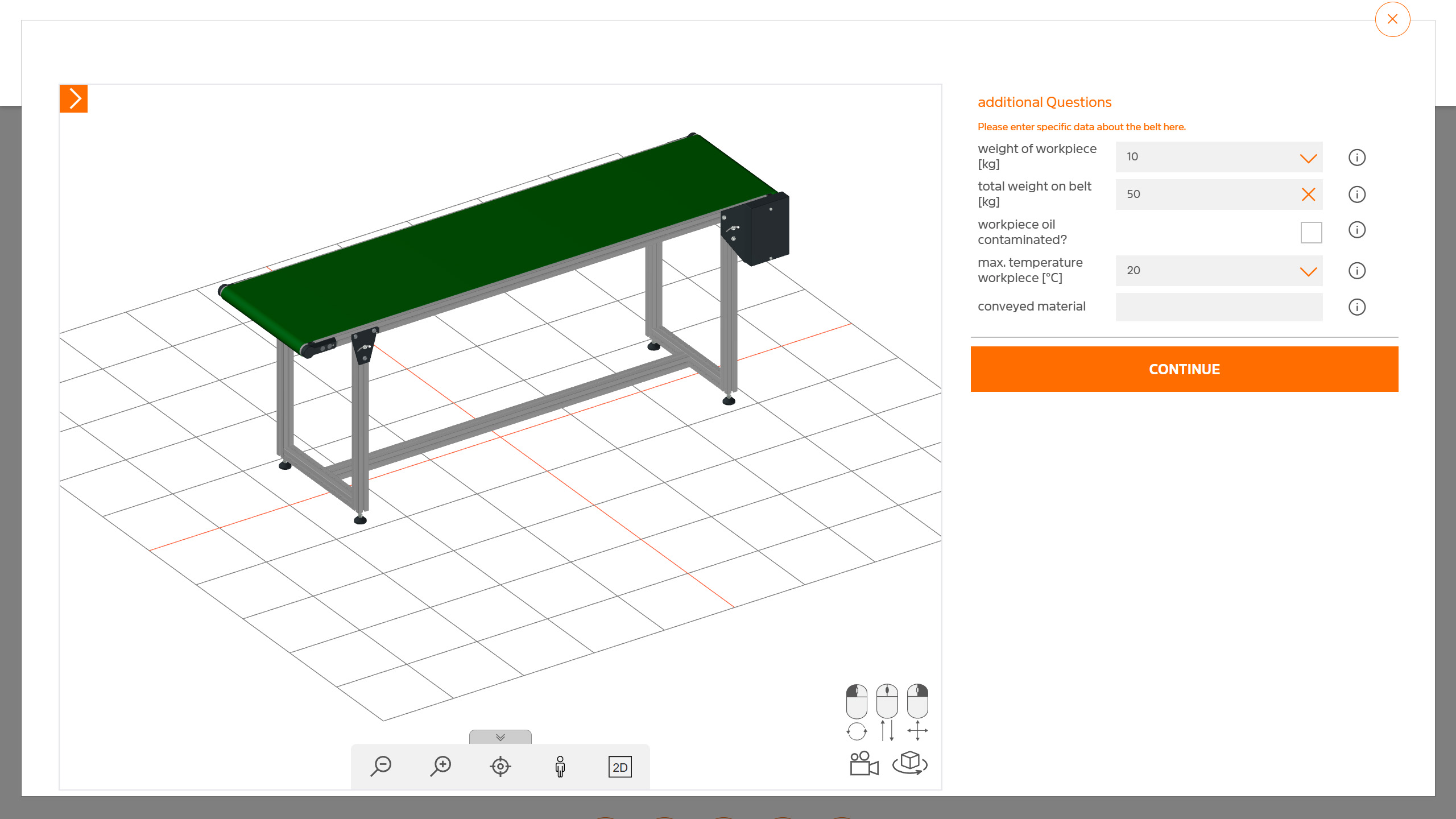Click 'Please enter specific data about the belt here.'
Image resolution: width=1456 pixels, height=819 pixels.
1081,127
